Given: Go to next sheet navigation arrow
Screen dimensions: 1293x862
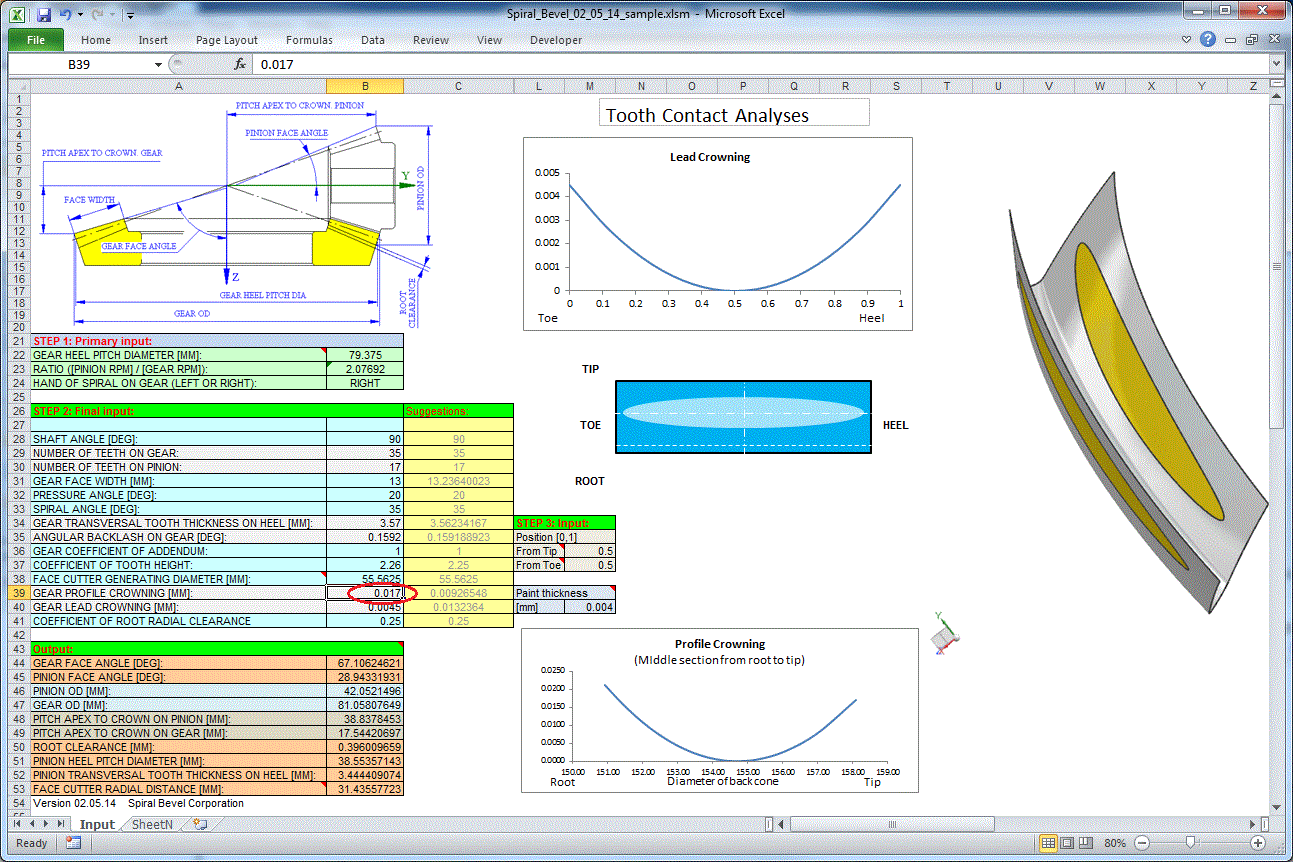Looking at the screenshot, I should tap(46, 824).
